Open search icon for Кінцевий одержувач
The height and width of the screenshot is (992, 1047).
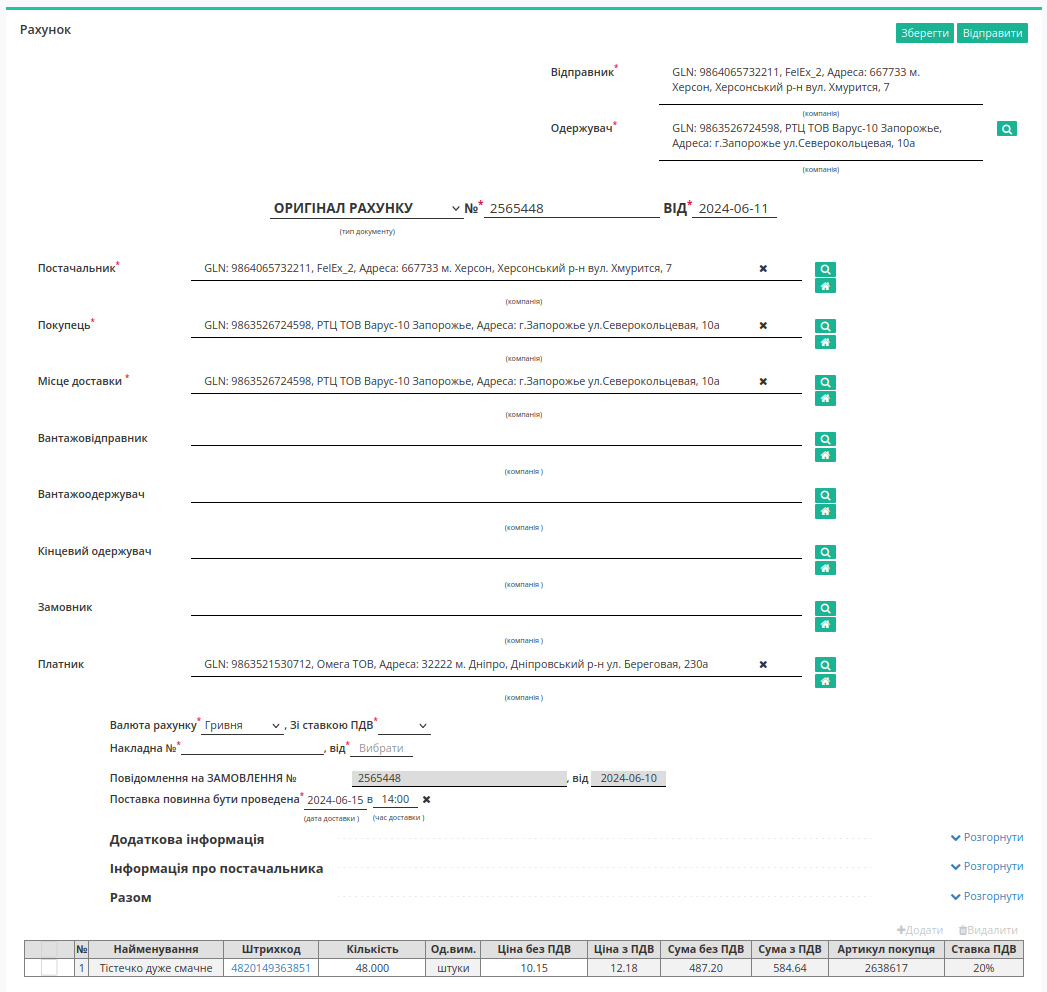click(x=825, y=551)
